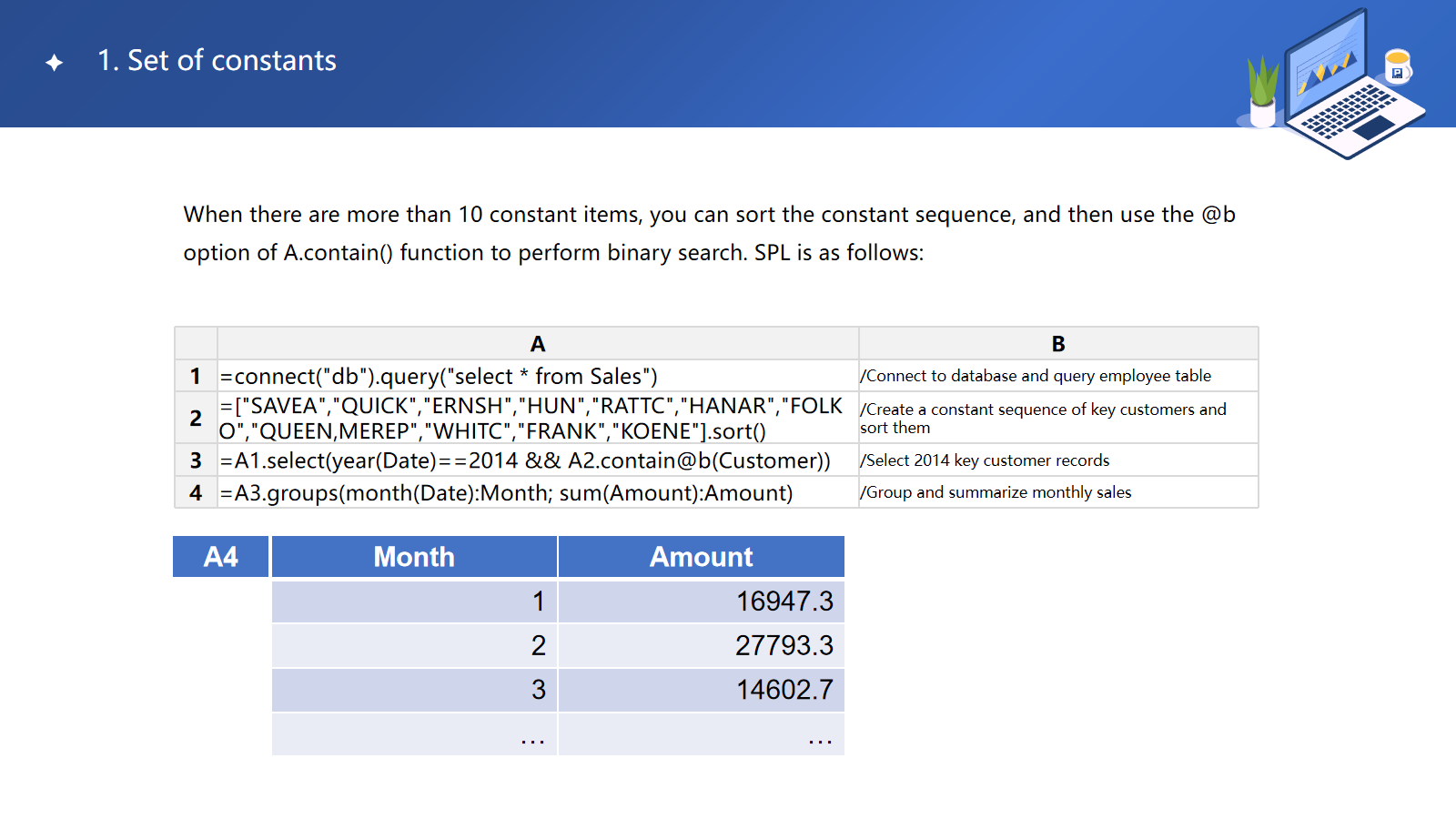The height and width of the screenshot is (819, 1456).
Task: Click the Month column header
Action: (x=414, y=557)
